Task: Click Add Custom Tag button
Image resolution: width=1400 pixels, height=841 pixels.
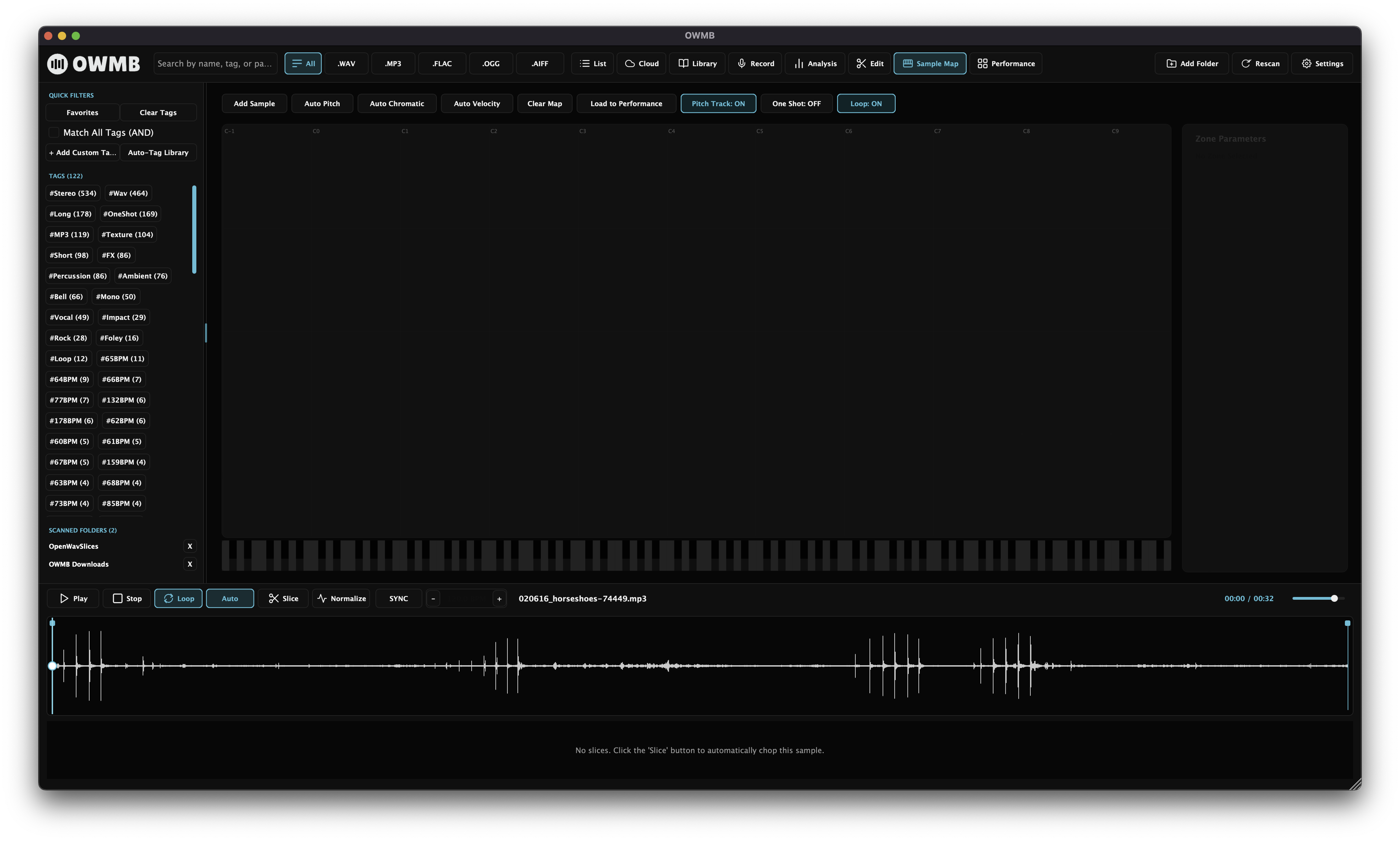Action: pos(82,152)
